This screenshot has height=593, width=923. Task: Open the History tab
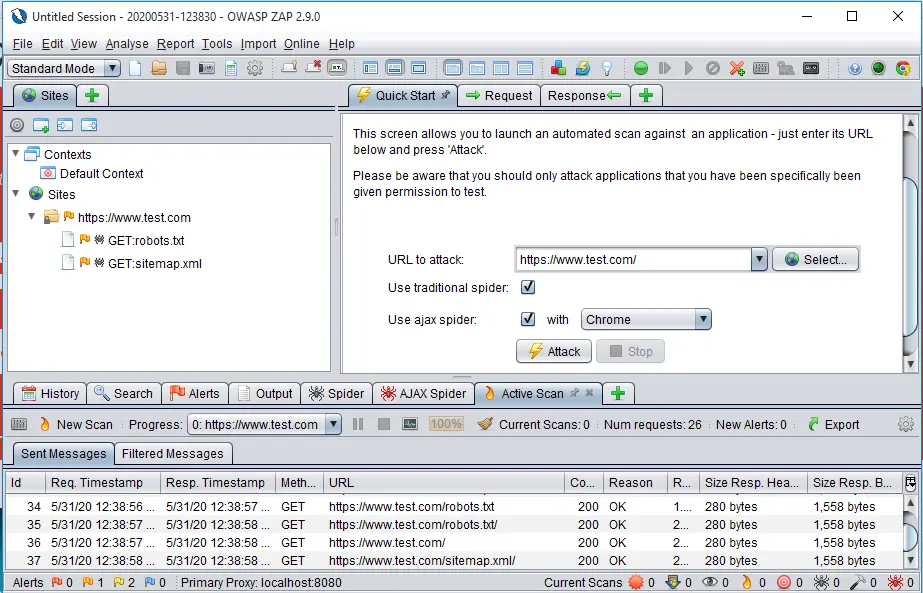(50, 393)
